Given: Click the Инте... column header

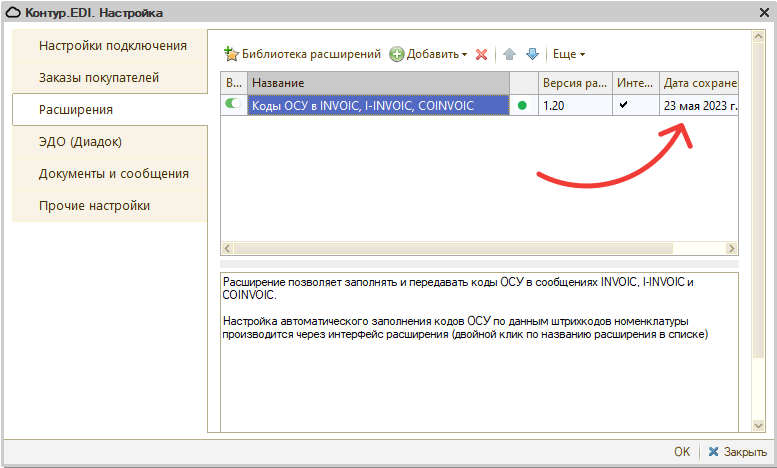Looking at the screenshot, I should pyautogui.click(x=636, y=83).
